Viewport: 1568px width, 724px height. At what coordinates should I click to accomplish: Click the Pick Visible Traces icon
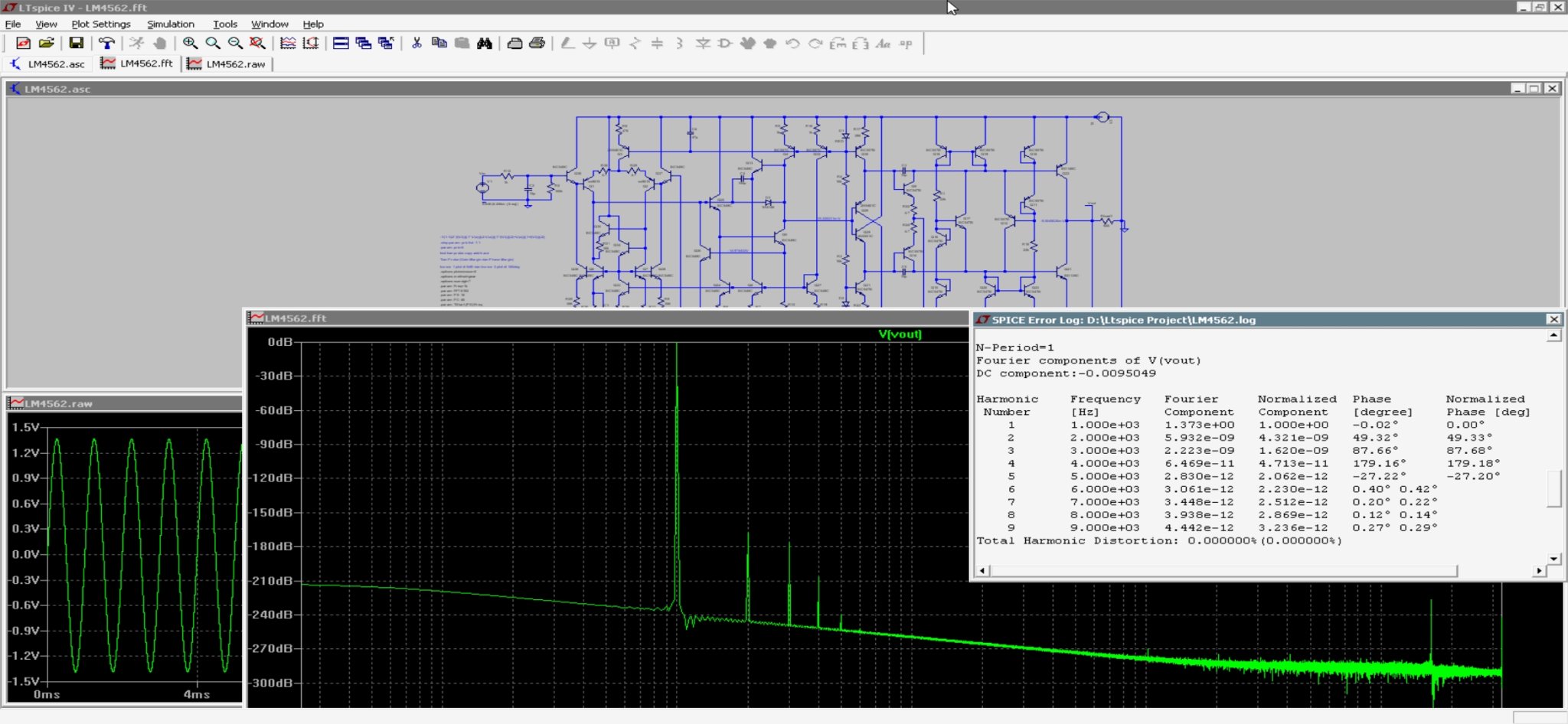(x=288, y=44)
